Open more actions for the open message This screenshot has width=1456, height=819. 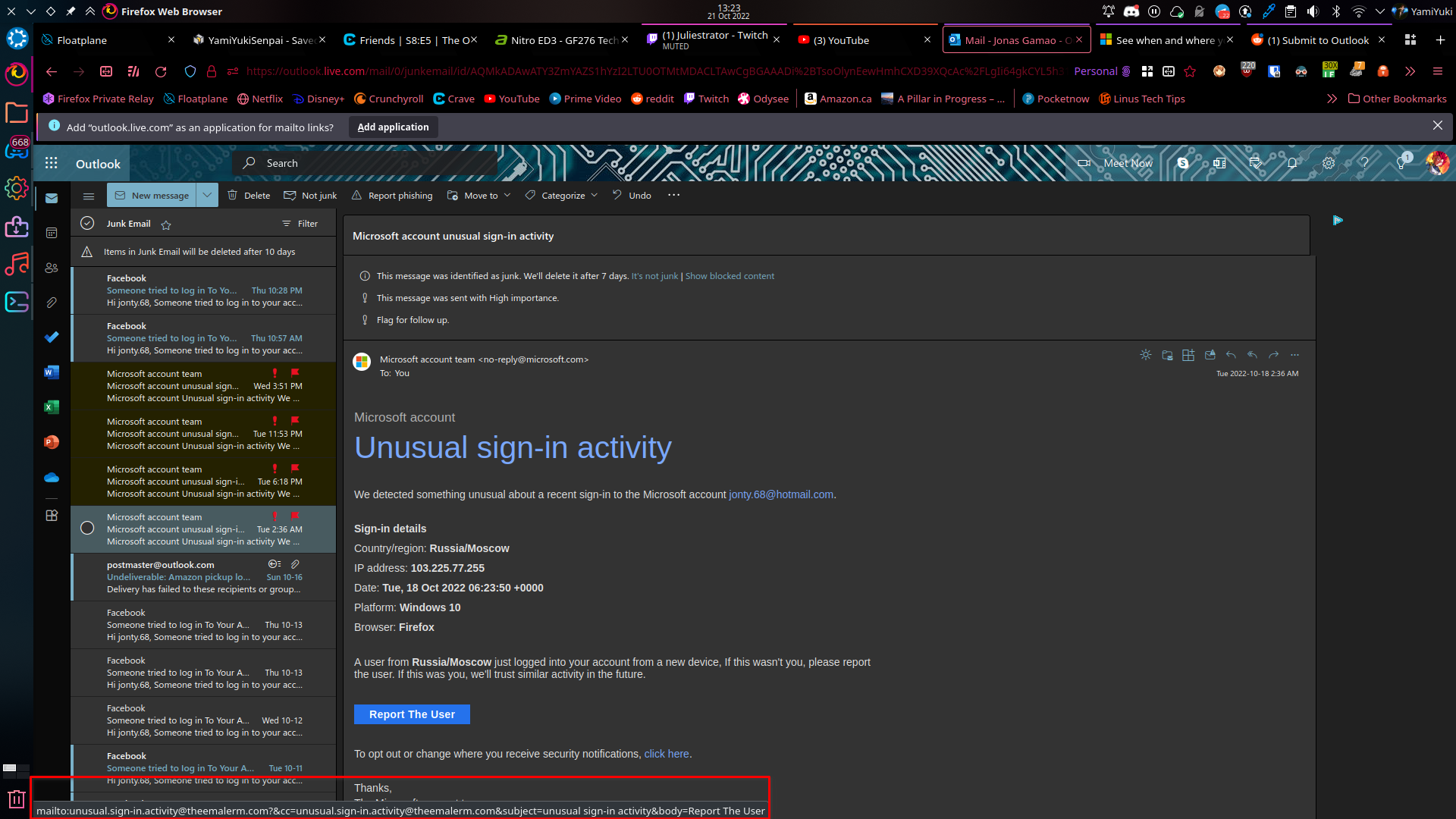1294,355
